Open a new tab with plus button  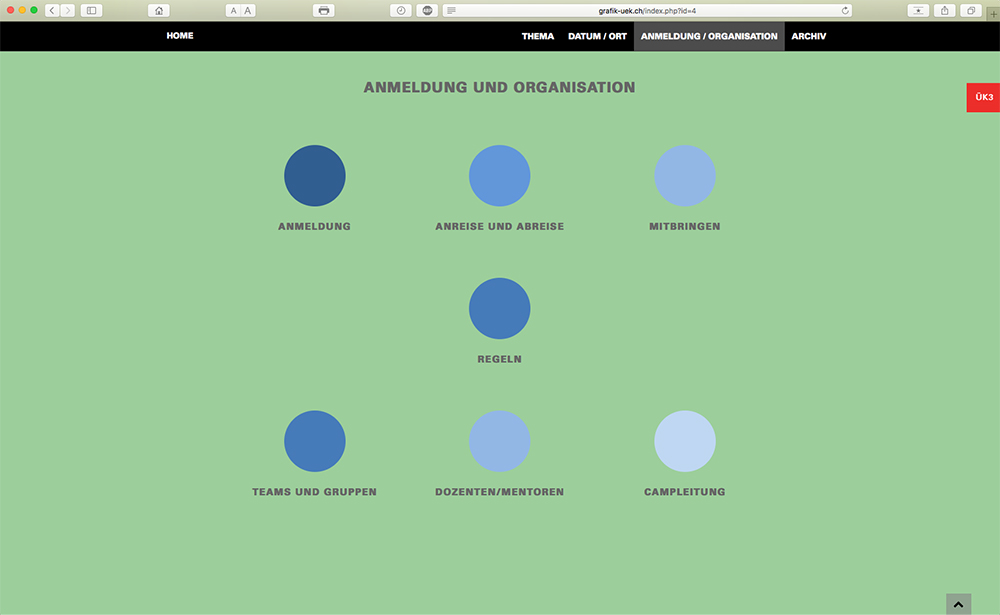click(x=992, y=14)
